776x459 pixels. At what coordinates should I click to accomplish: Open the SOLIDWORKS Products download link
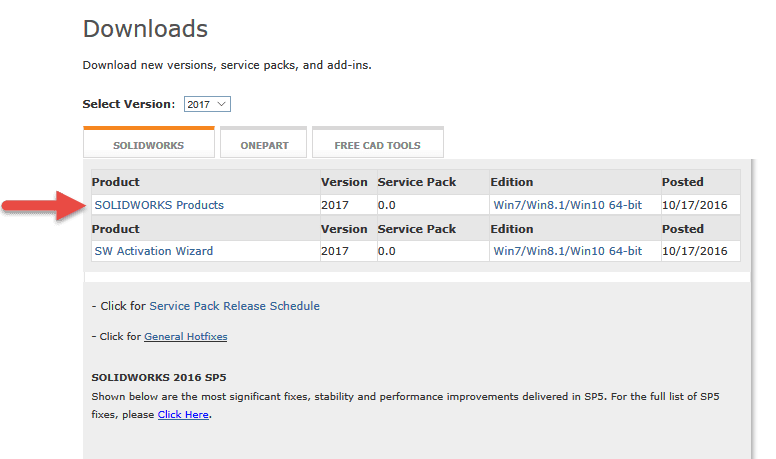pos(159,205)
